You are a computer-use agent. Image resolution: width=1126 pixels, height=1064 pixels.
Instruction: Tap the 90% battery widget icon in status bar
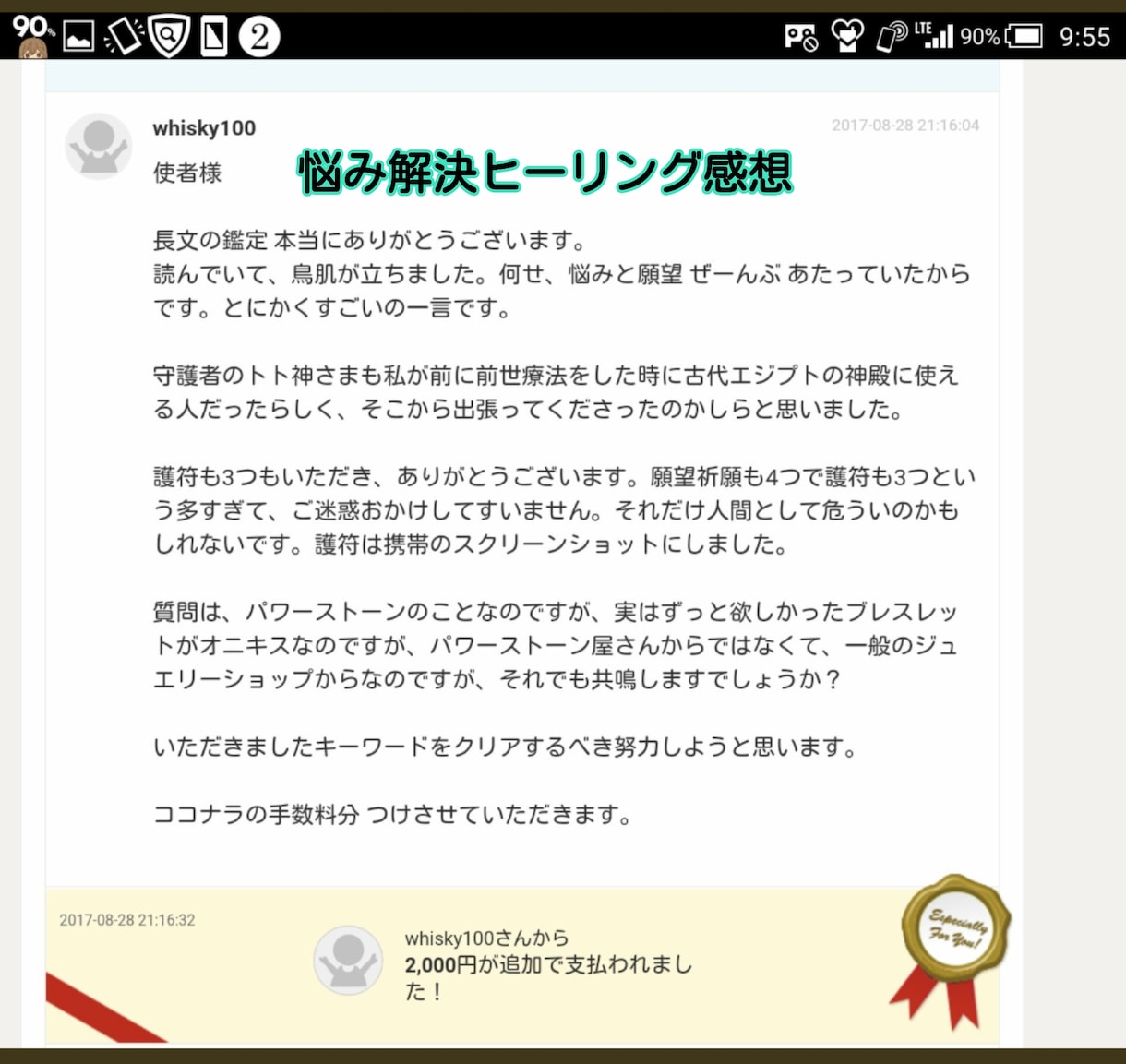coord(32,36)
